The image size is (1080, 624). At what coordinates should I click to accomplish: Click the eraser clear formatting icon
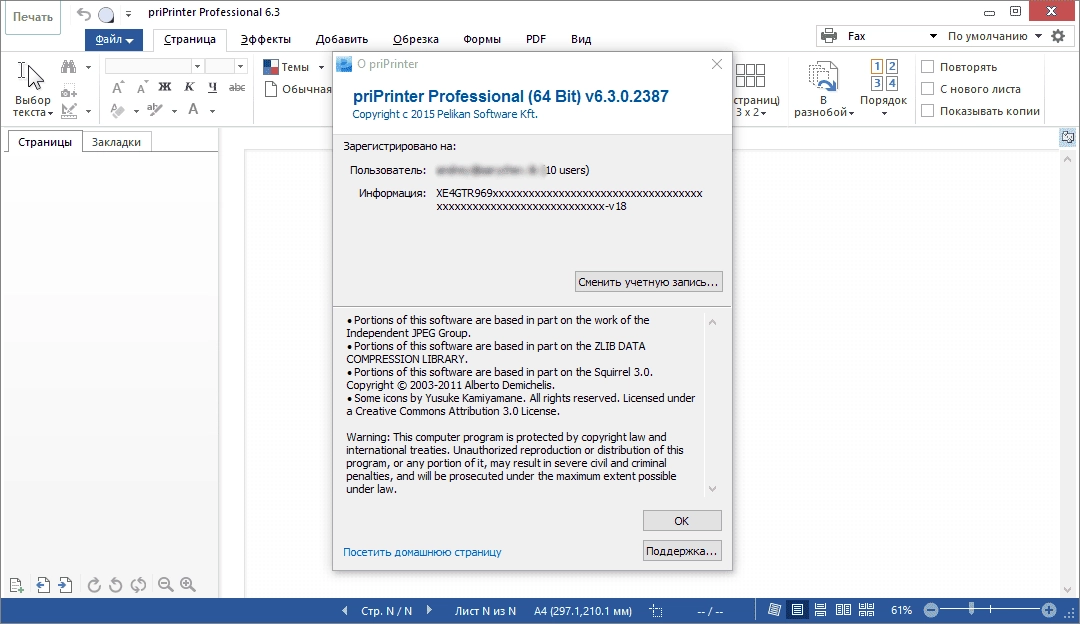point(118,110)
